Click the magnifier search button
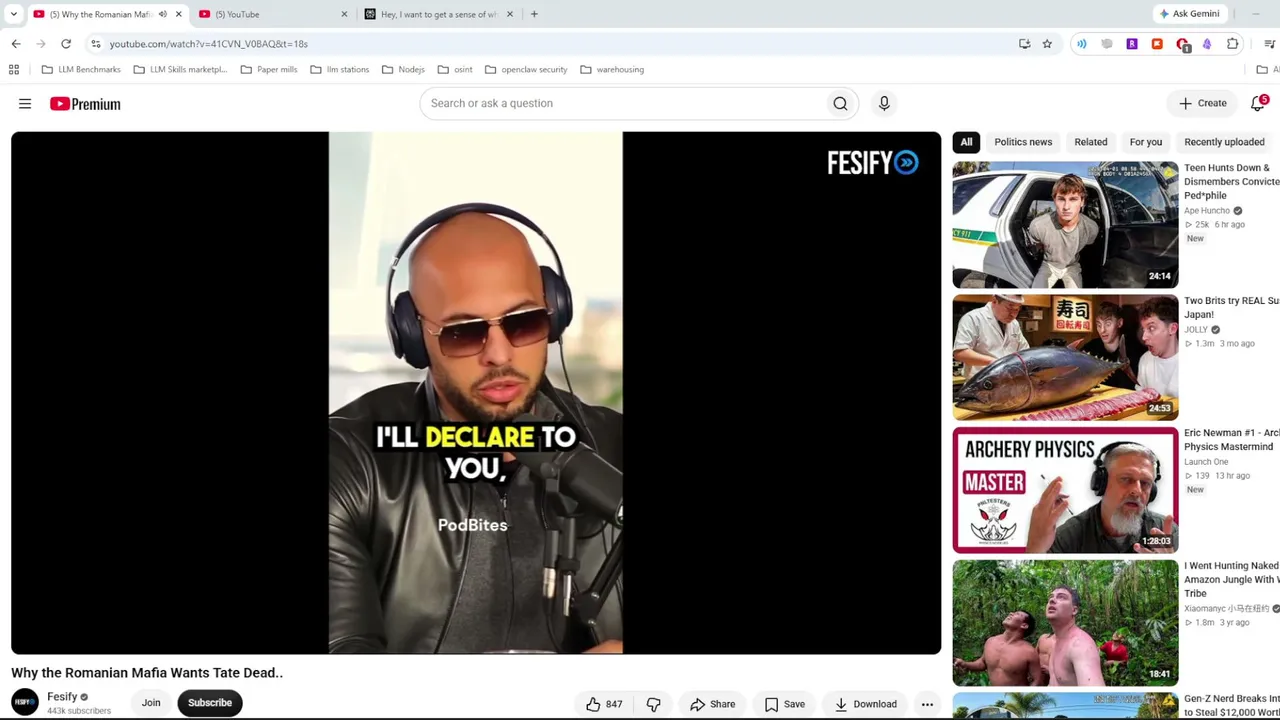This screenshot has height=720, width=1280. (840, 103)
